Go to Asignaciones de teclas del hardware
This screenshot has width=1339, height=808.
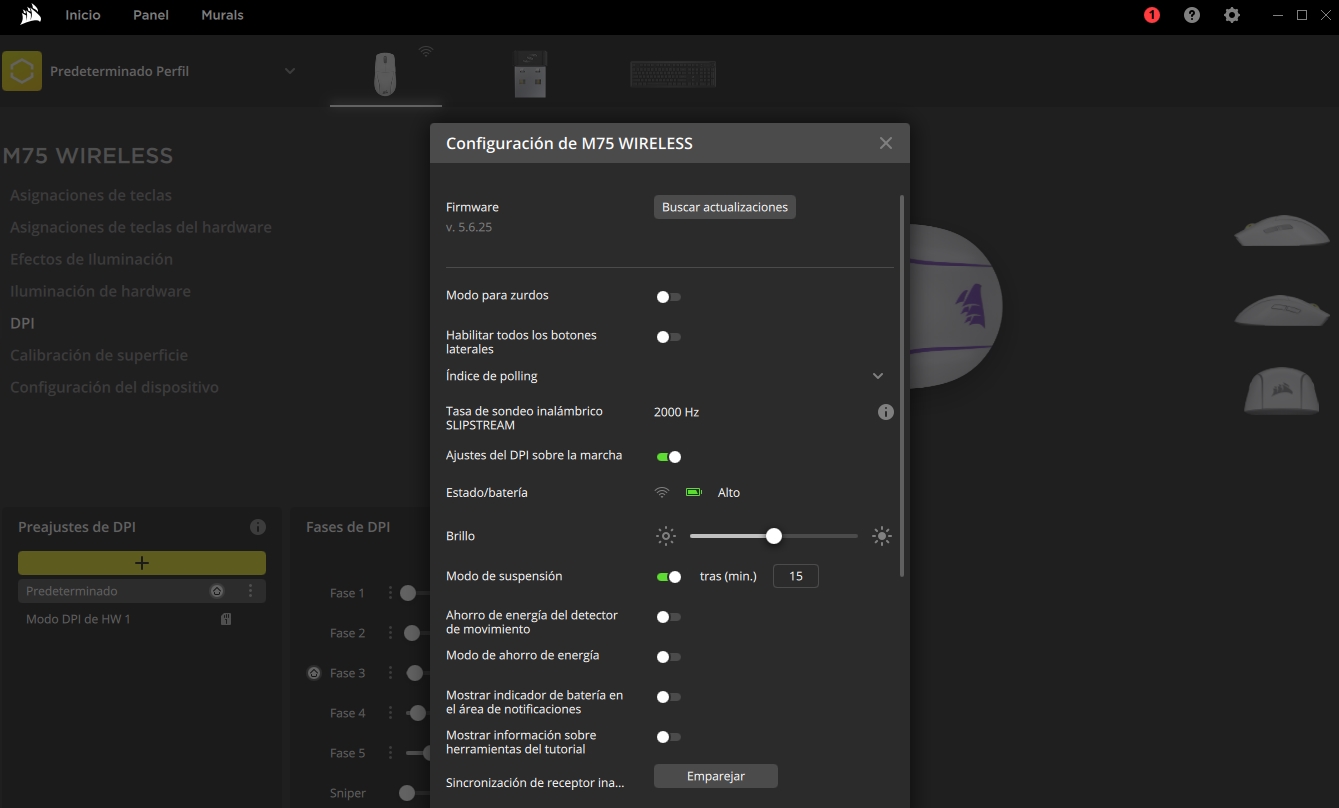click(x=141, y=227)
